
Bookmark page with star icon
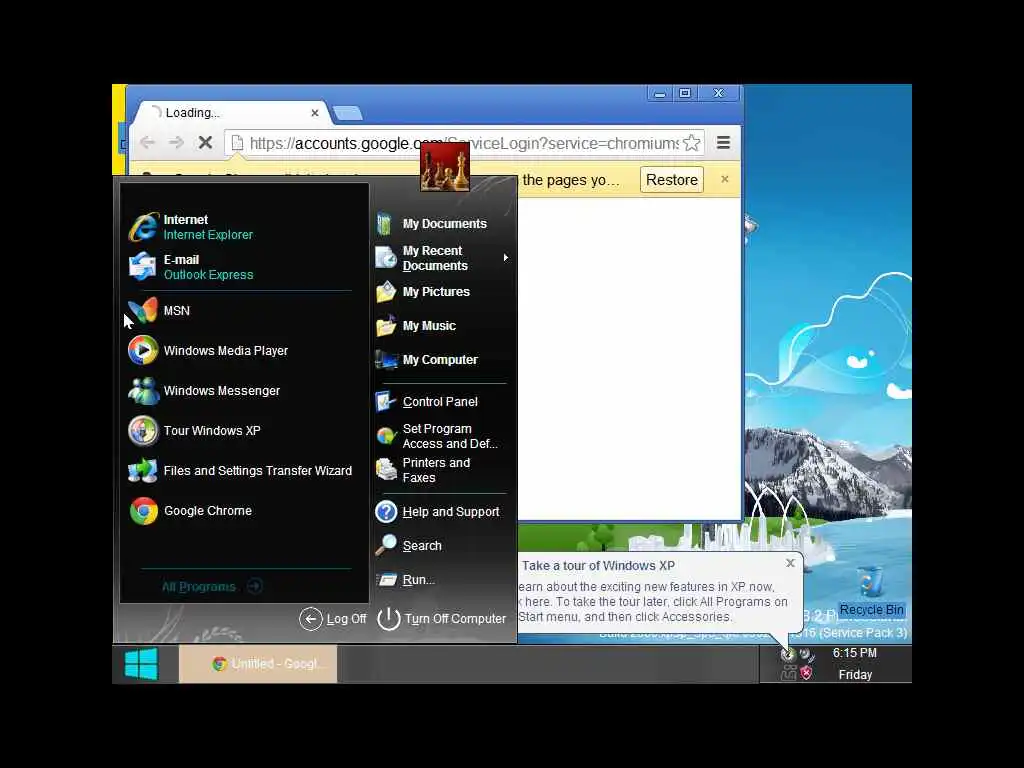click(692, 143)
